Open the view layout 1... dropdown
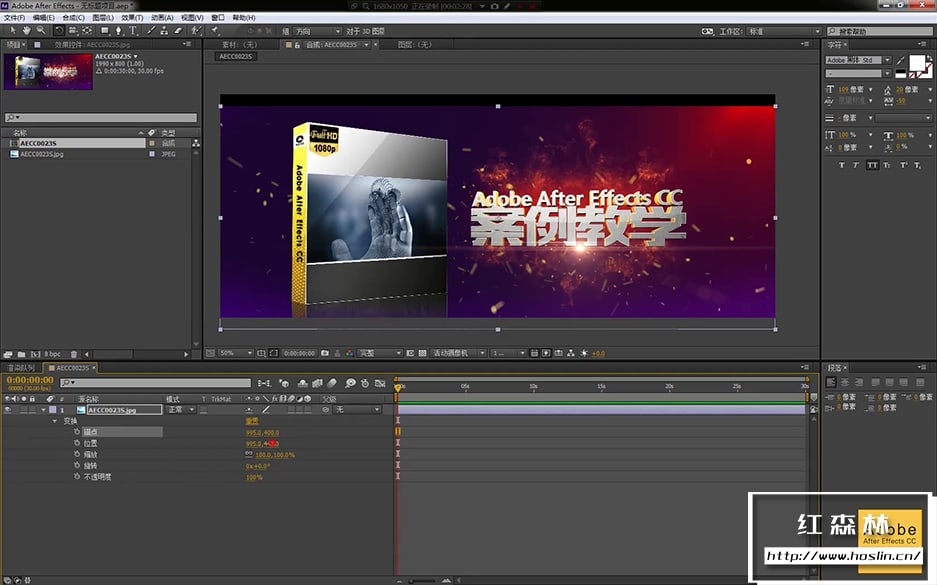 coord(509,353)
